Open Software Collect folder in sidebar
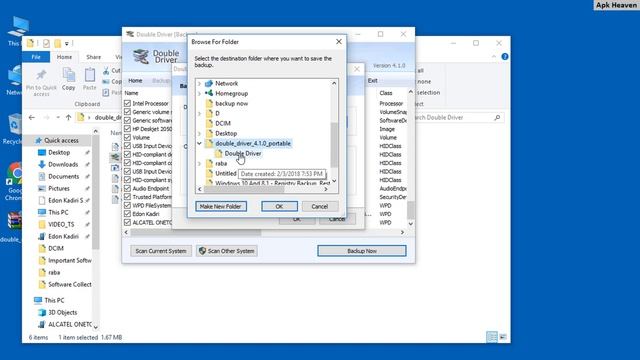Viewport: 640px width, 360px height. tap(69, 284)
